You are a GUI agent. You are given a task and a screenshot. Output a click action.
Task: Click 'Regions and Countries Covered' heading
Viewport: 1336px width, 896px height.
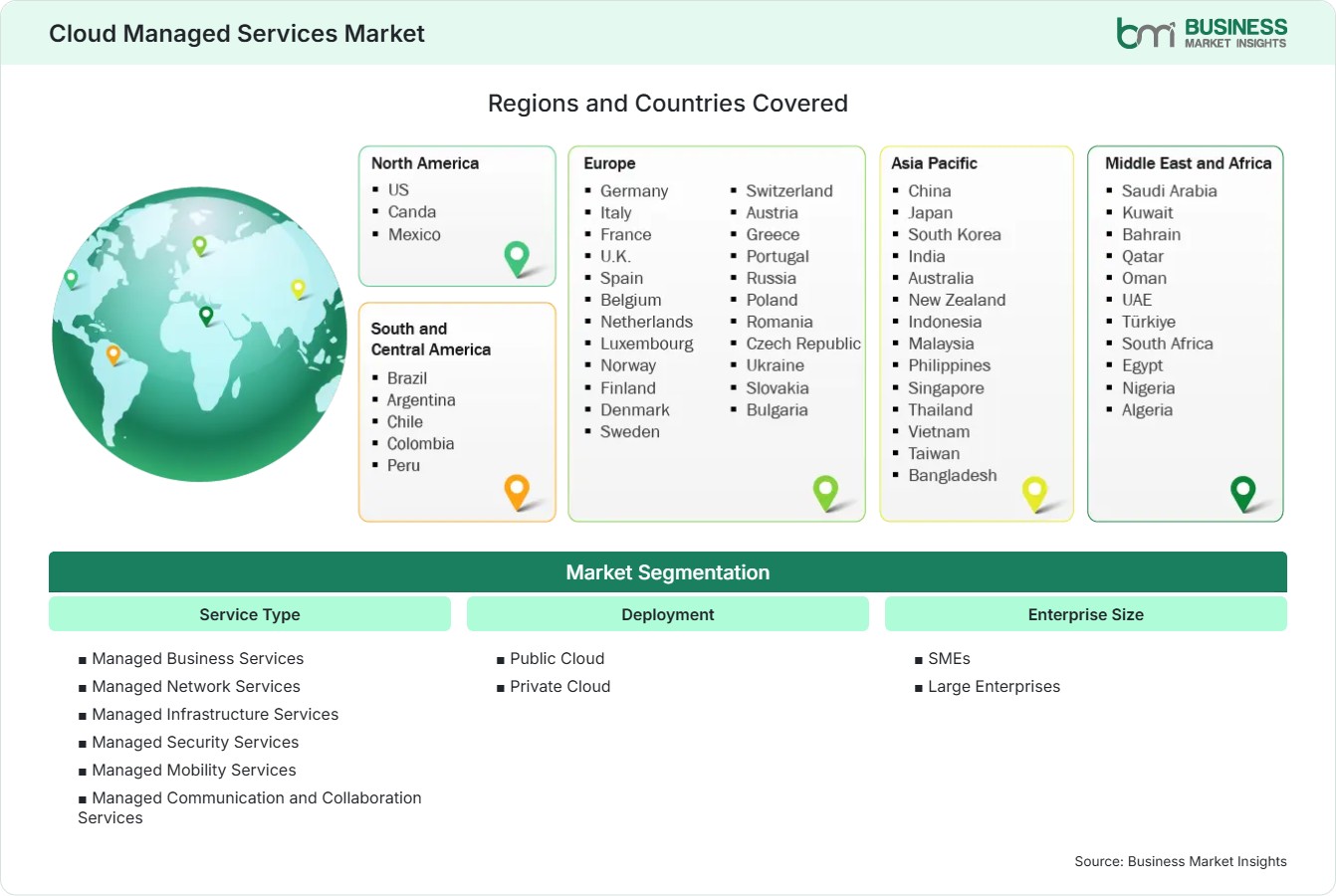(668, 104)
